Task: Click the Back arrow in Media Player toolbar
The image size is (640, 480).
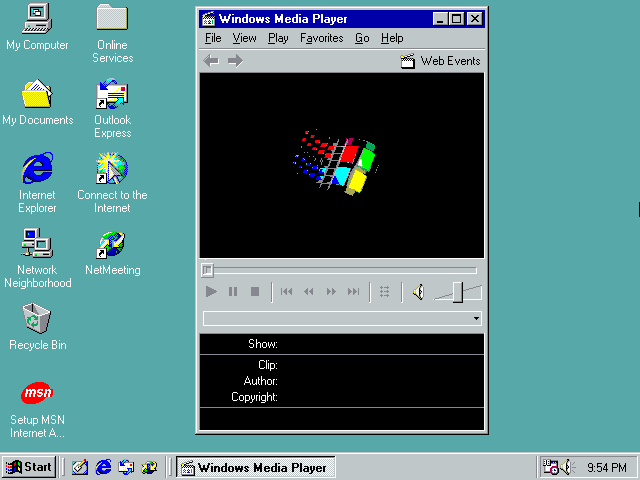Action: [x=211, y=61]
